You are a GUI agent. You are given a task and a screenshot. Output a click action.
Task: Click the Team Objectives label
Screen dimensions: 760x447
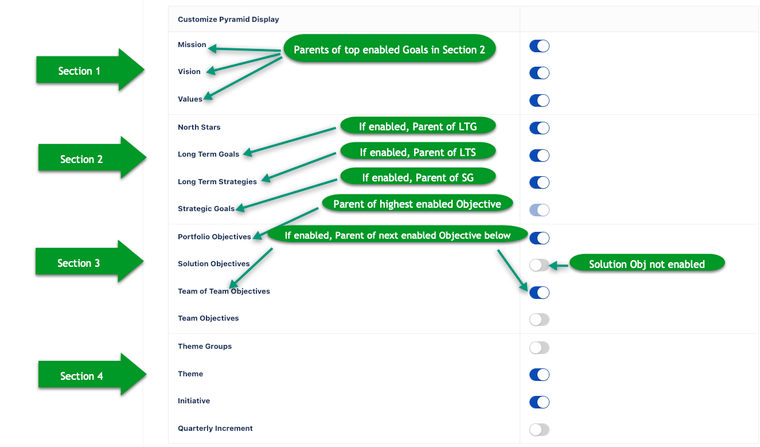tap(208, 319)
